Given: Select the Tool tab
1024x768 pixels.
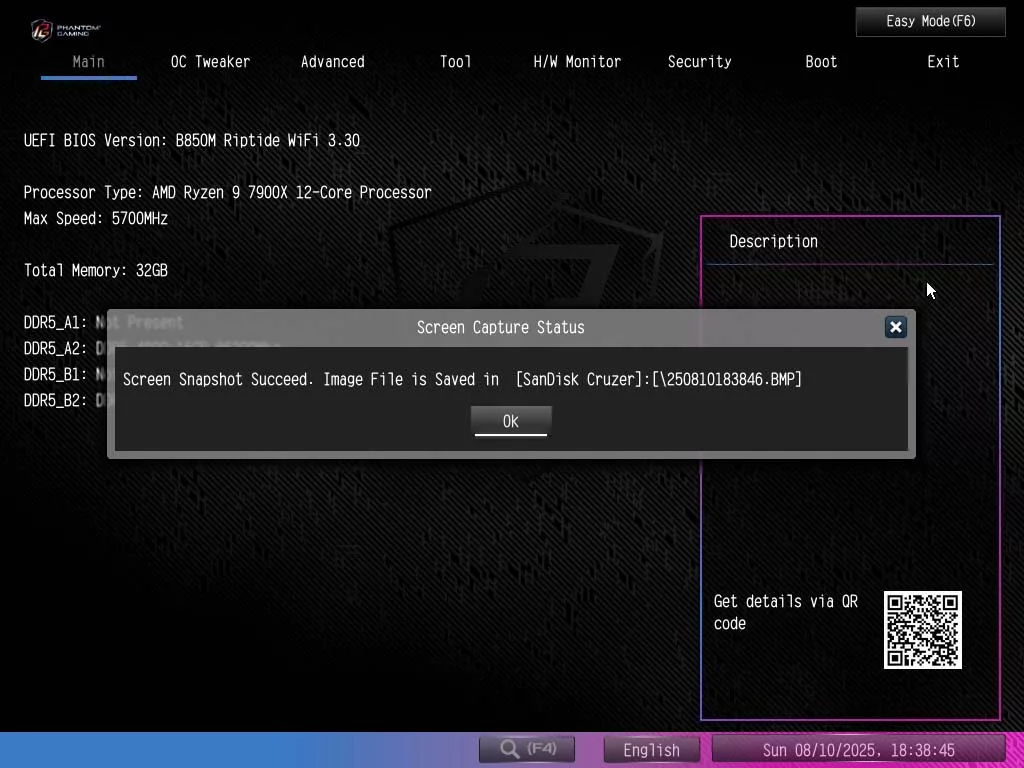Looking at the screenshot, I should coord(455,62).
